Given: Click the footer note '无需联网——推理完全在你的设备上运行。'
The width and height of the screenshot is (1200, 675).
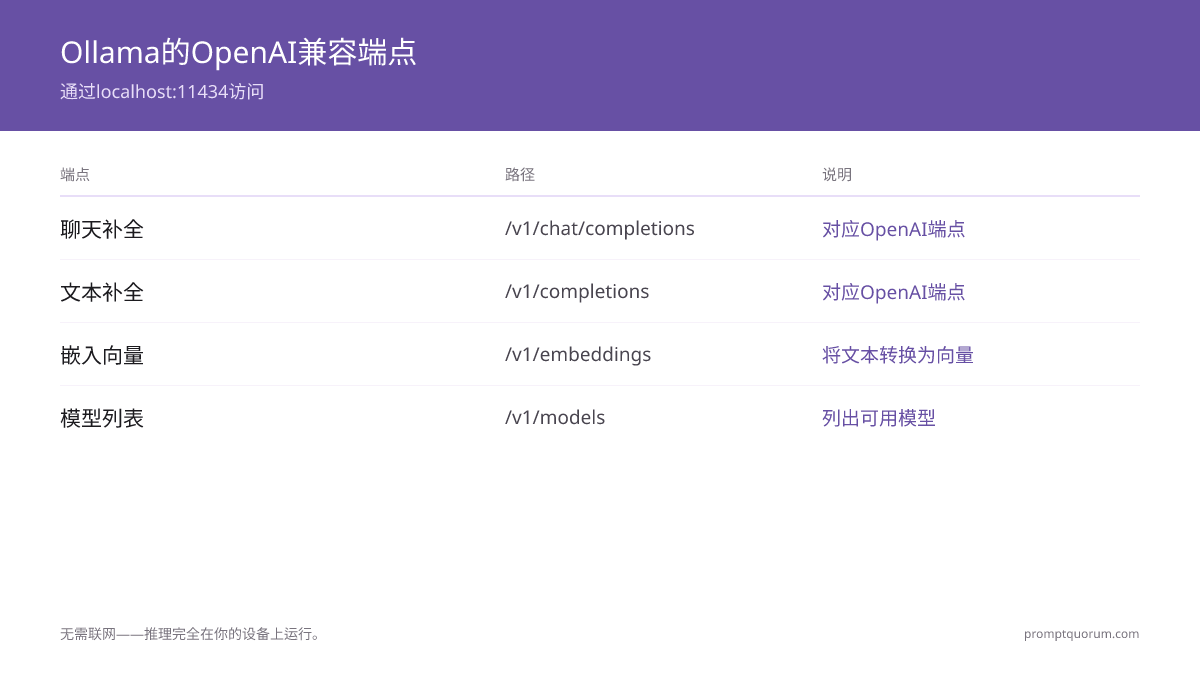Looking at the screenshot, I should click(191, 634).
